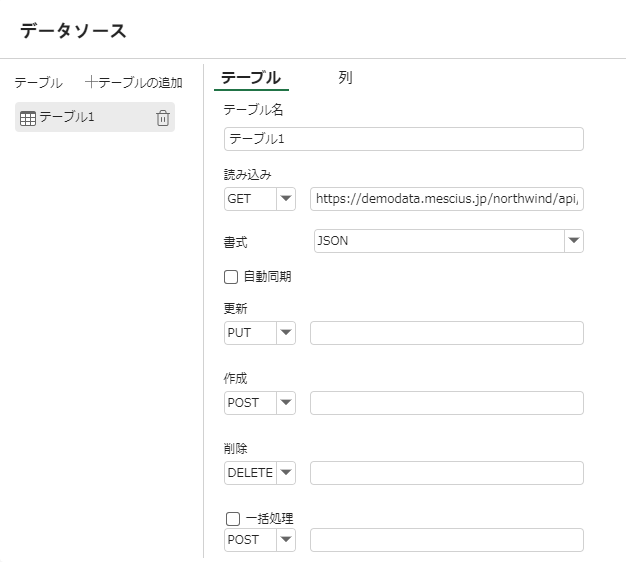Click the trash icon to delete テーブル1
The image size is (626, 562).
(163, 118)
